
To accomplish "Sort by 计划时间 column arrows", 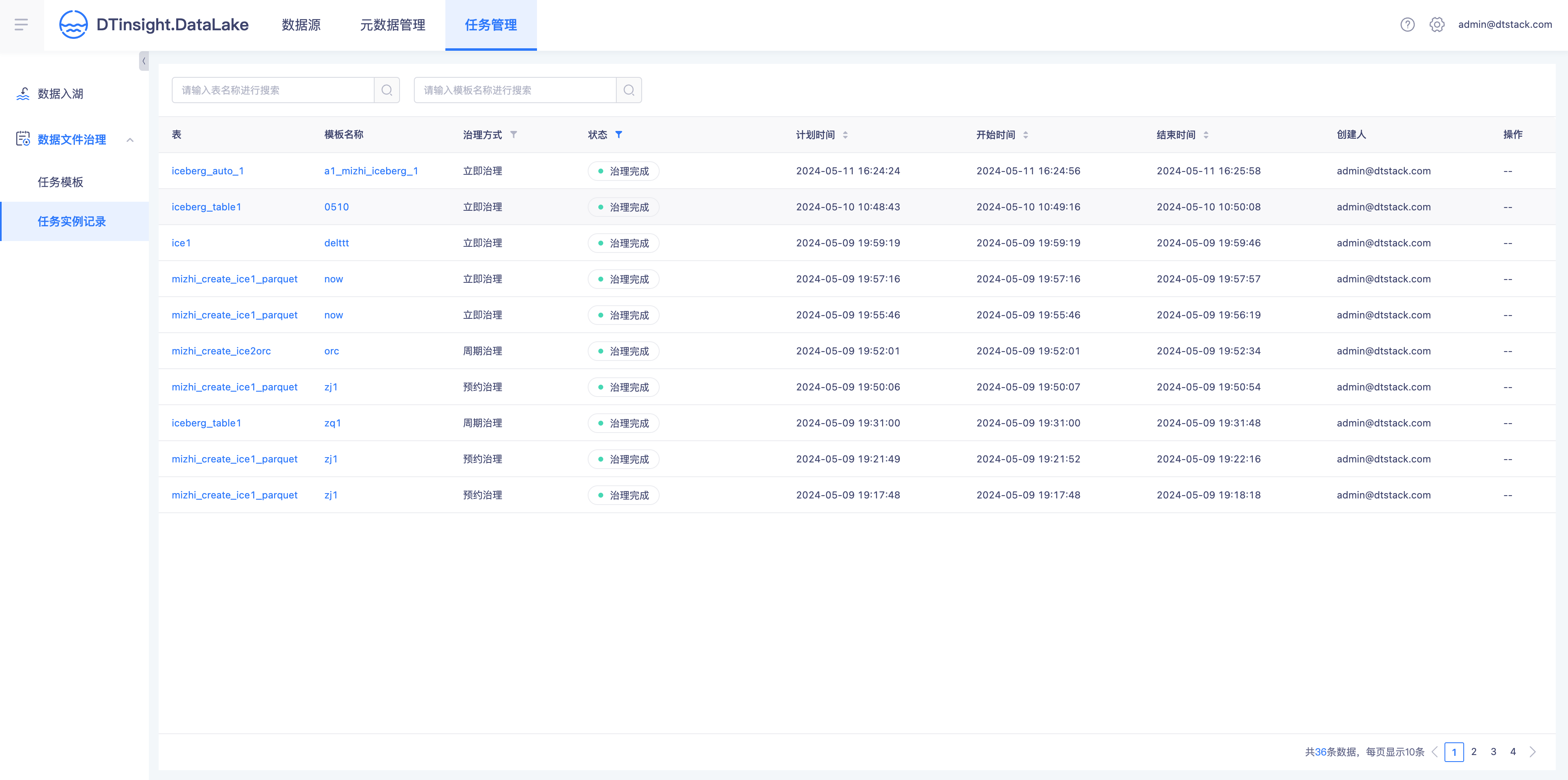I will (x=845, y=135).
